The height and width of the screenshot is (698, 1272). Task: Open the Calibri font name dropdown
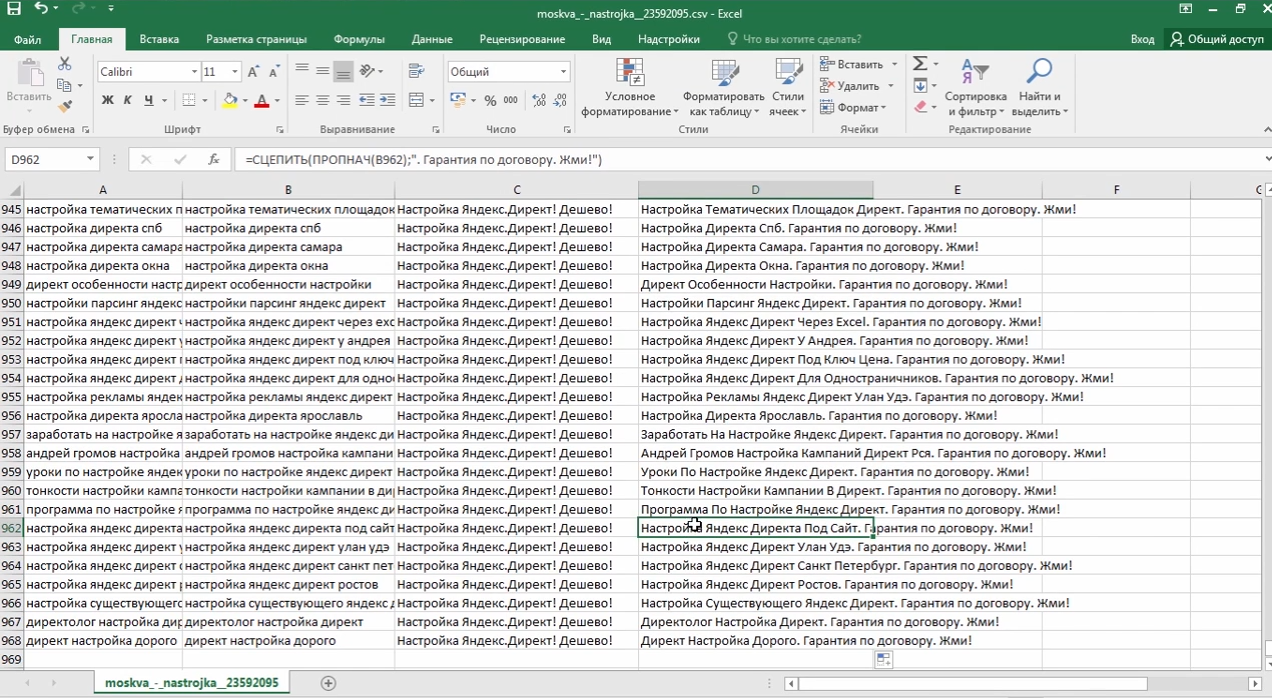pyautogui.click(x=194, y=72)
